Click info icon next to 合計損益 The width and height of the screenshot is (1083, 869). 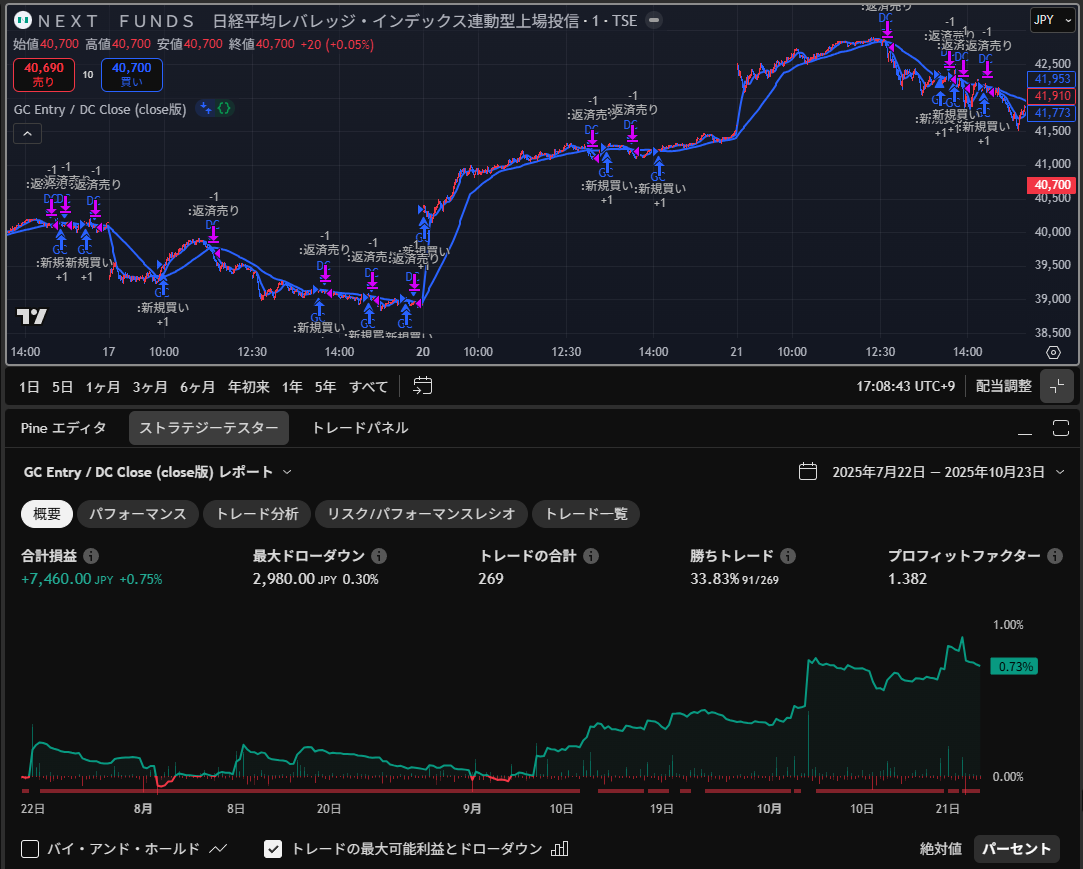tap(91, 556)
